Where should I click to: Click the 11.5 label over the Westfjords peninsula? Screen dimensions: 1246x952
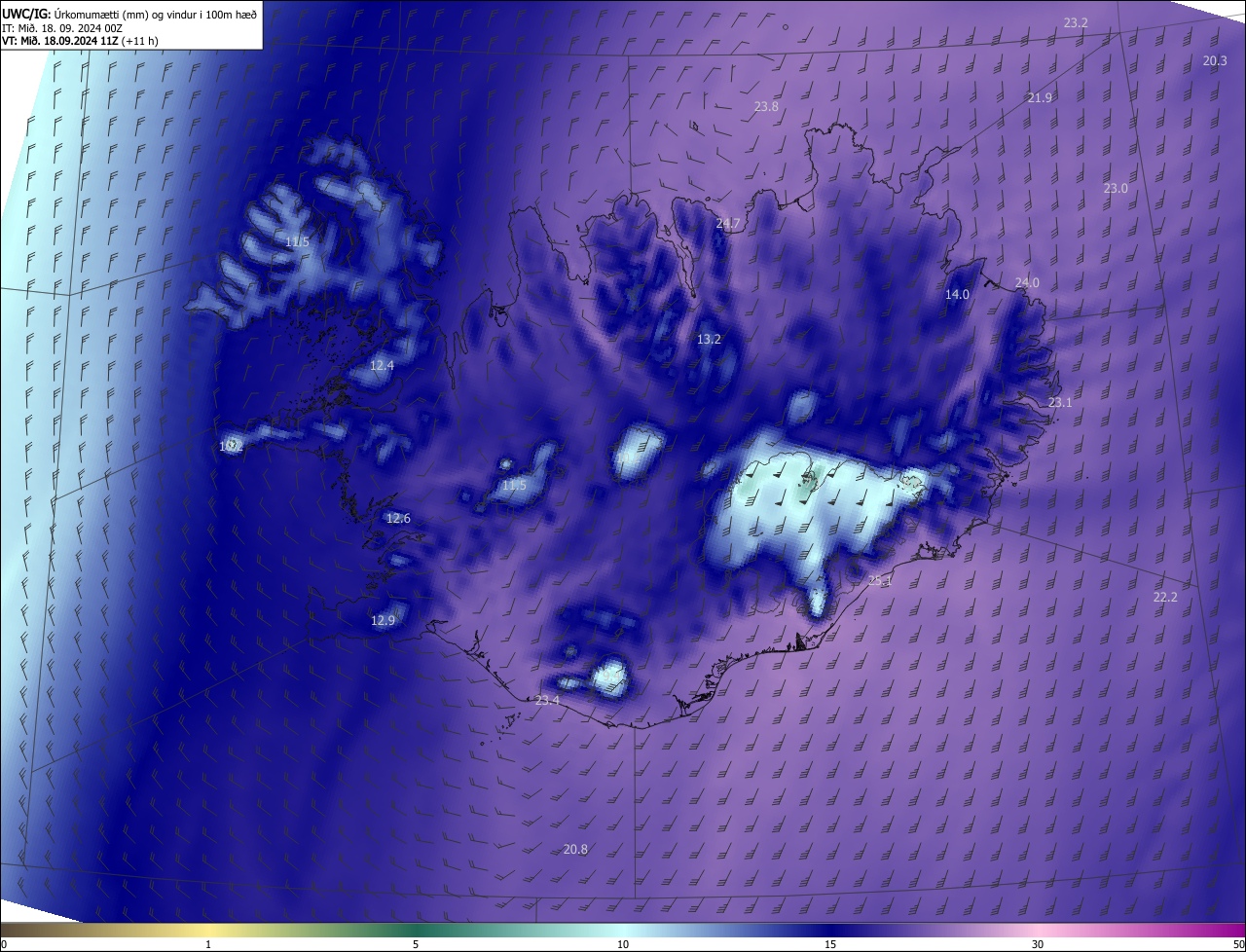click(x=297, y=241)
